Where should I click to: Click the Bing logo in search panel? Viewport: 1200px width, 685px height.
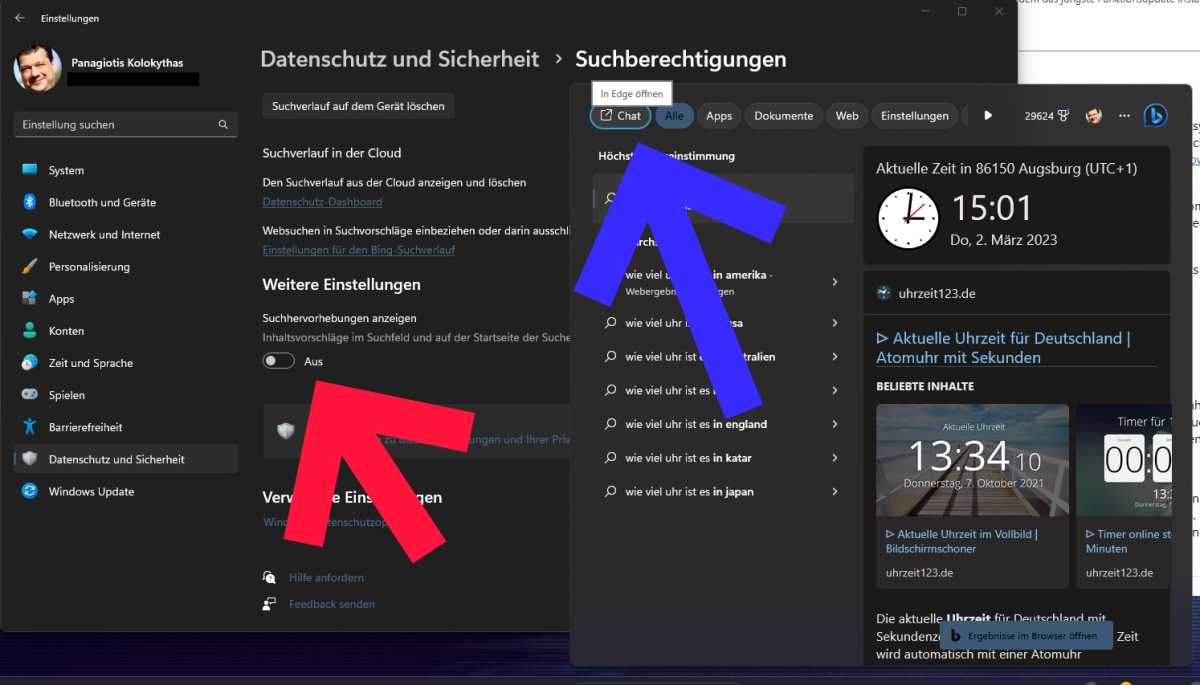[x=1156, y=116]
